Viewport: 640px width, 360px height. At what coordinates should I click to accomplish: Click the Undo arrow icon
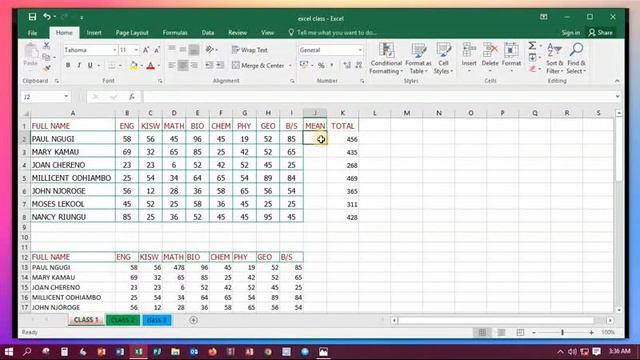click(x=47, y=17)
